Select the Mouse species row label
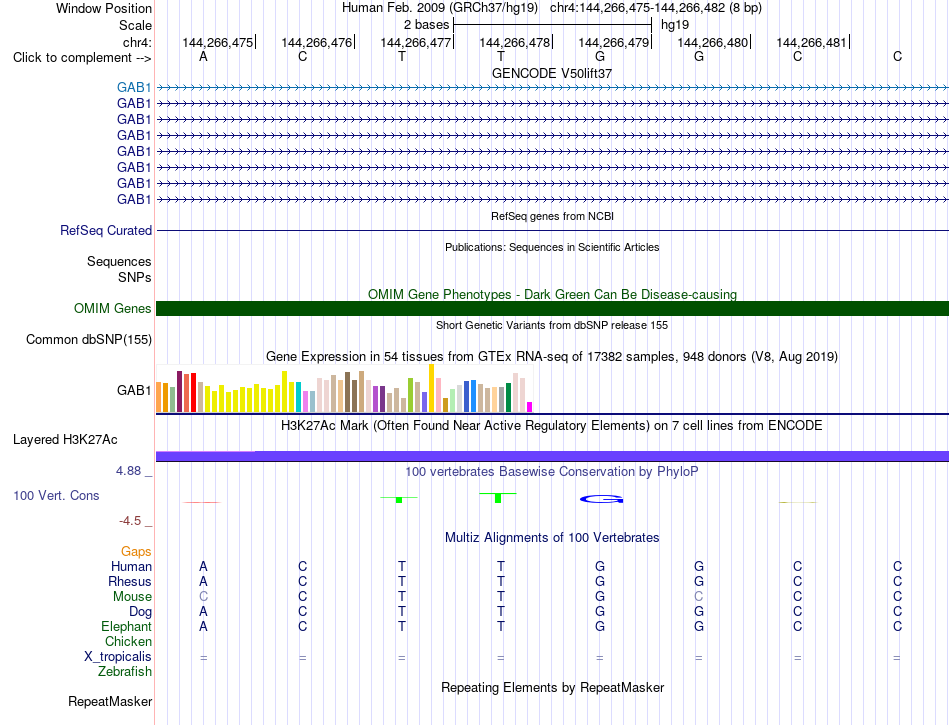Image resolution: width=950 pixels, height=725 pixels. click(x=132, y=597)
